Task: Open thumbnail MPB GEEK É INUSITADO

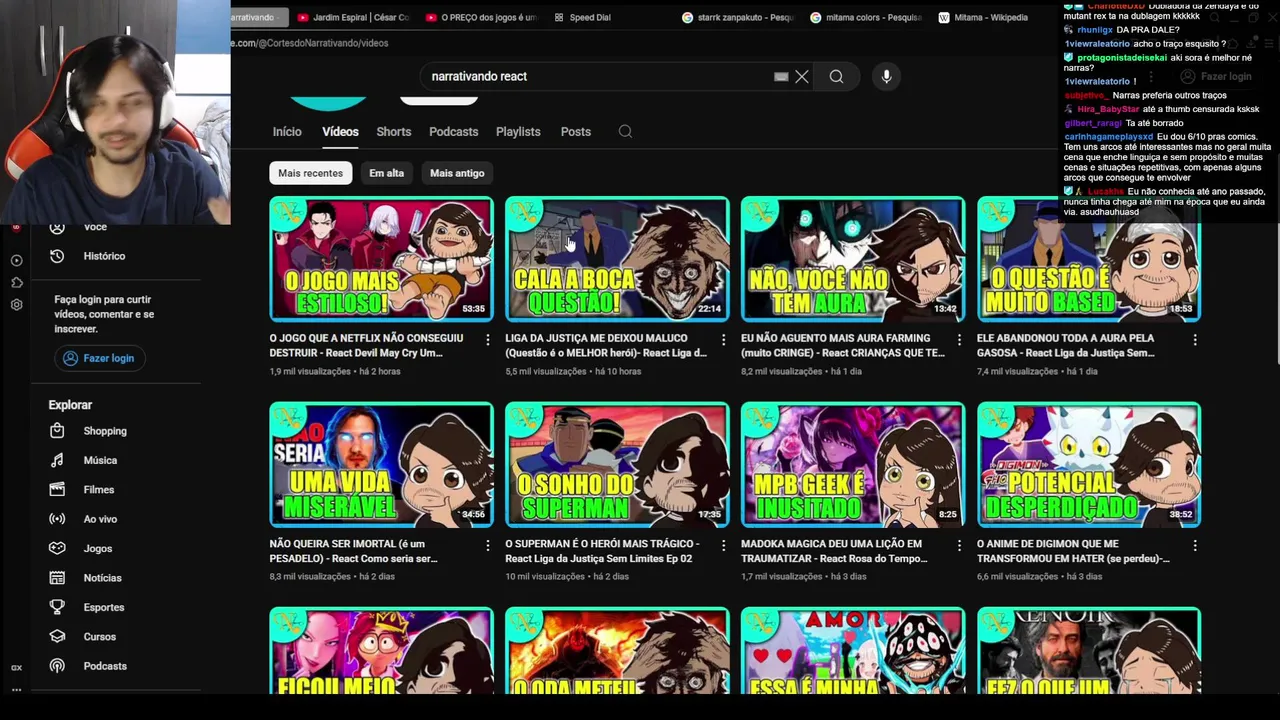Action: pyautogui.click(x=853, y=465)
